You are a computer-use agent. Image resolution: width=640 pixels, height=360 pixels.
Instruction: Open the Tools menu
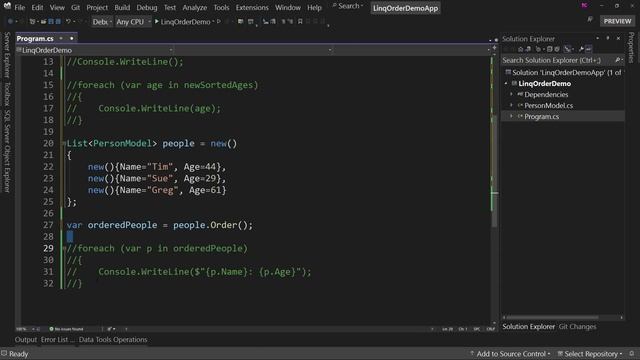click(x=221, y=7)
